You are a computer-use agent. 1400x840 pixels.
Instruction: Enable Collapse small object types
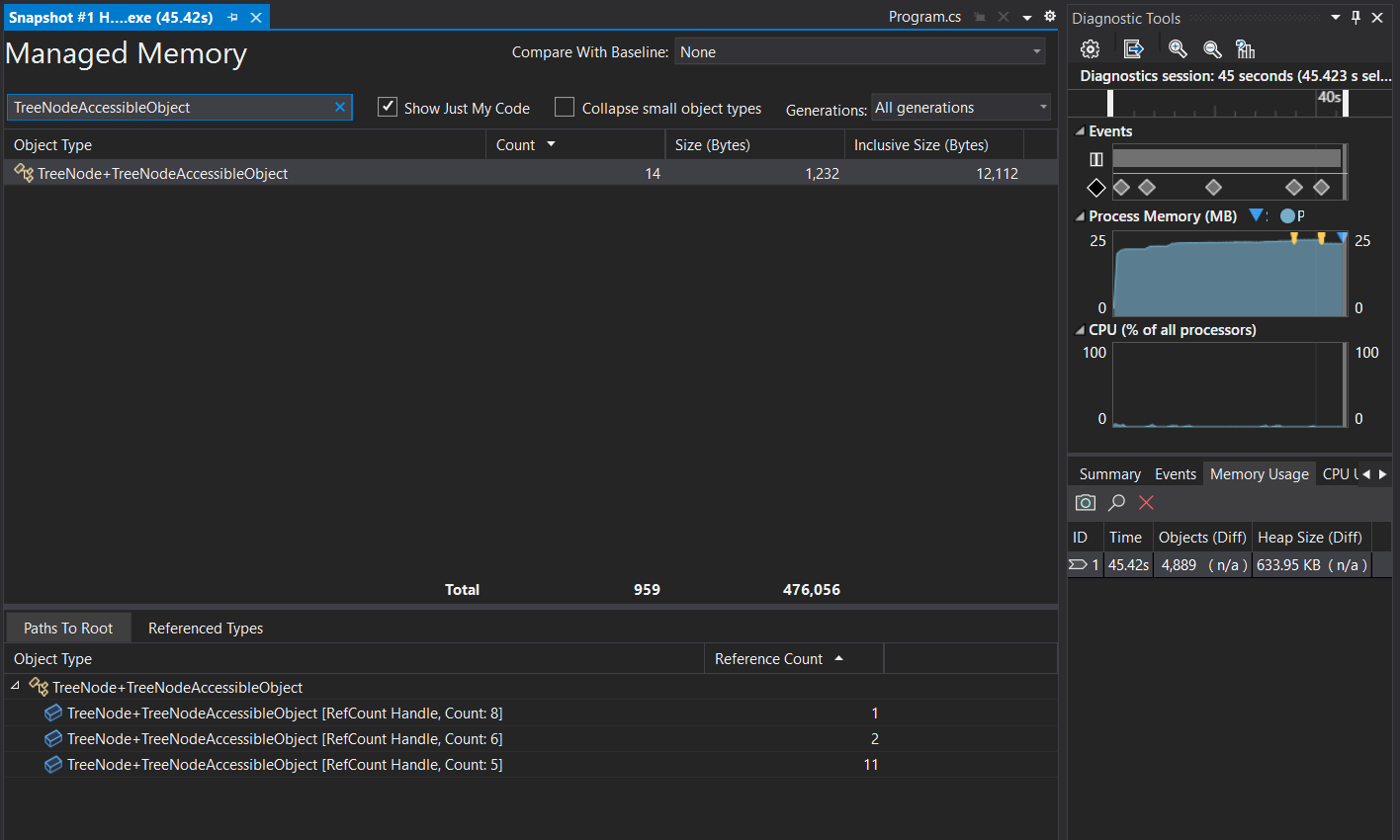point(564,108)
